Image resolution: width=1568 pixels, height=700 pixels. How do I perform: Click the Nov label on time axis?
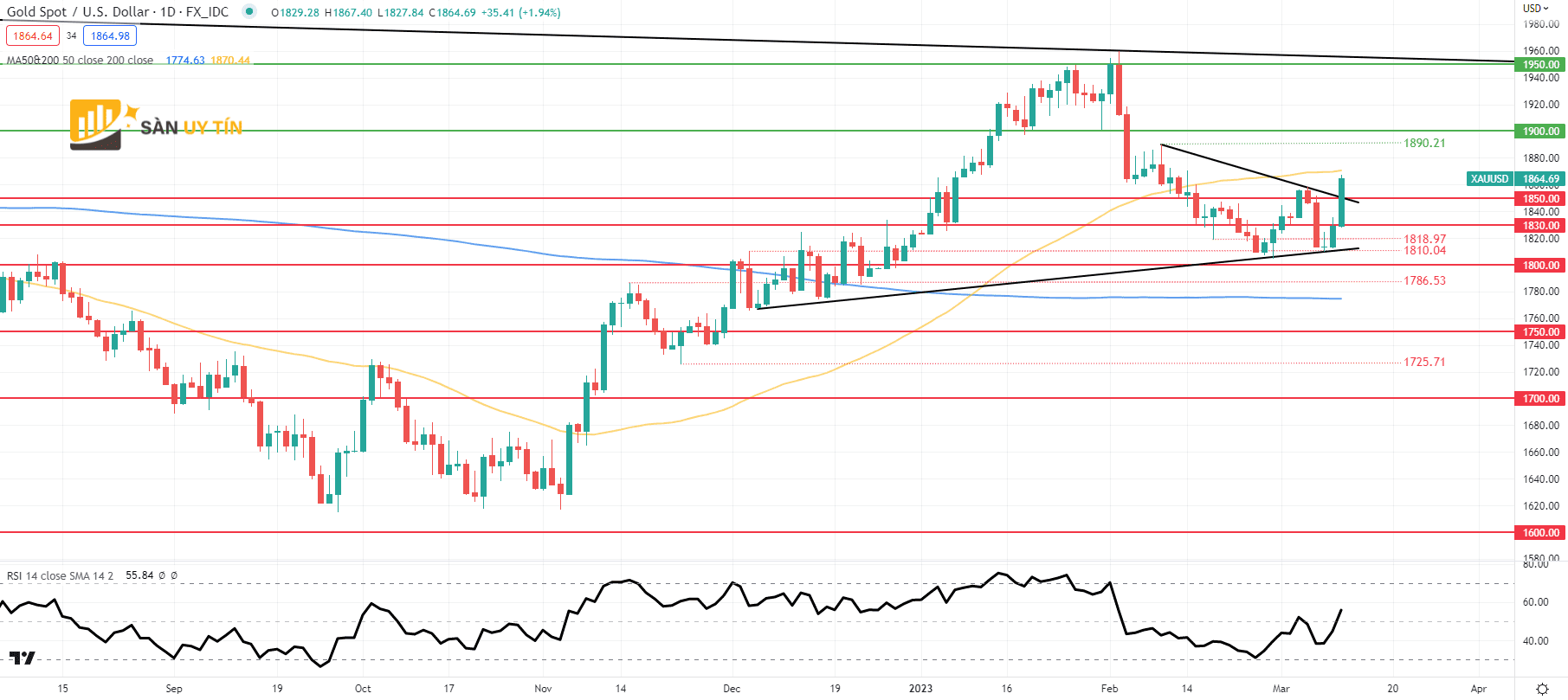coord(543,689)
